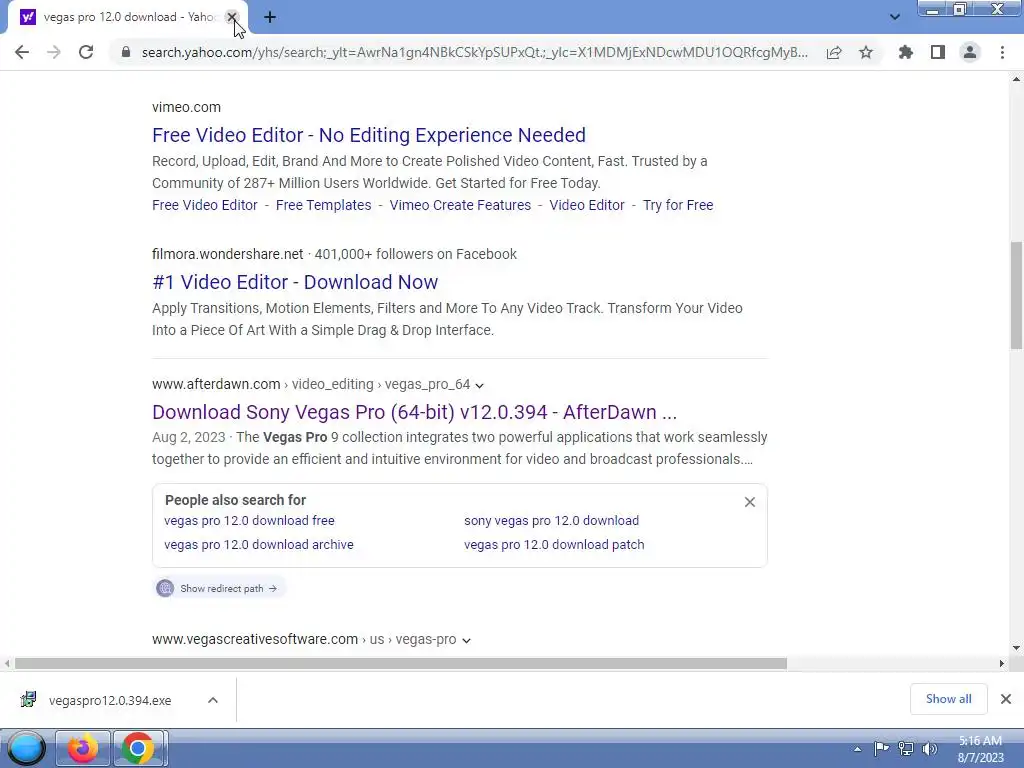Screen dimensions: 1024x768
Task: Reload the Yahoo search page
Action: 86,52
